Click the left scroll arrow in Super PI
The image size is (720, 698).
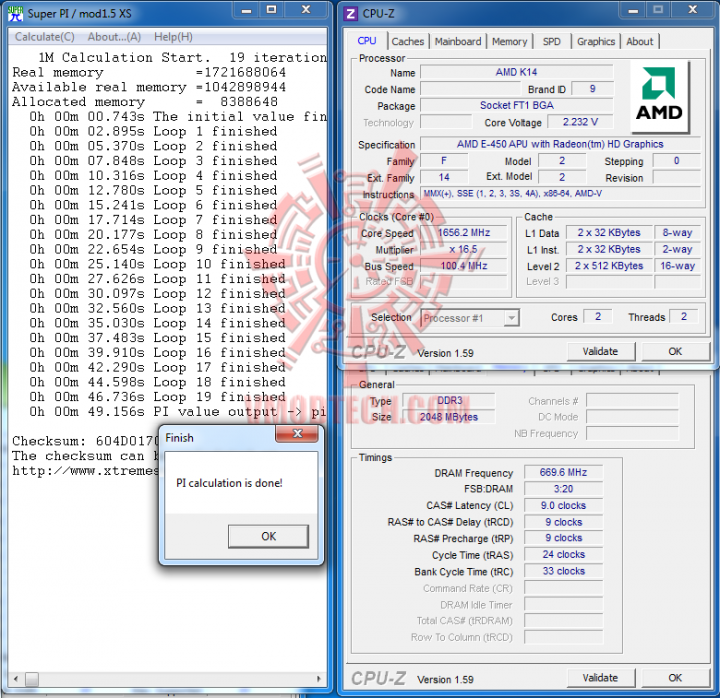click(x=16, y=679)
